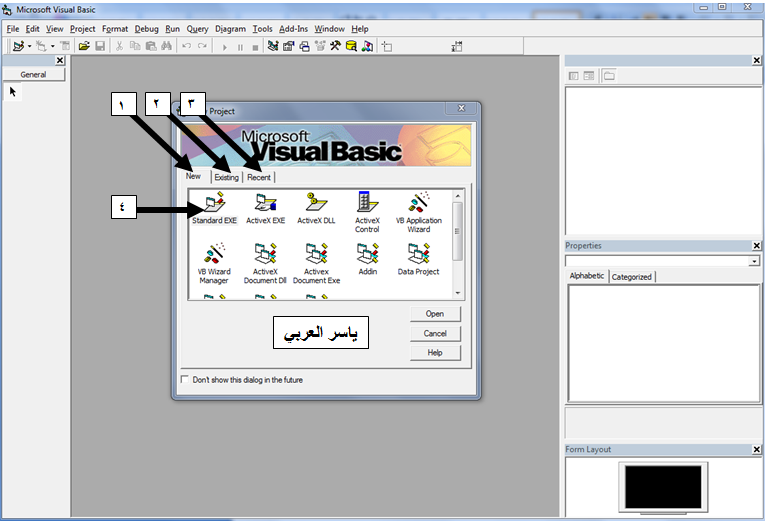
Task: Select the VB Application Wizard icon
Action: coord(419,212)
